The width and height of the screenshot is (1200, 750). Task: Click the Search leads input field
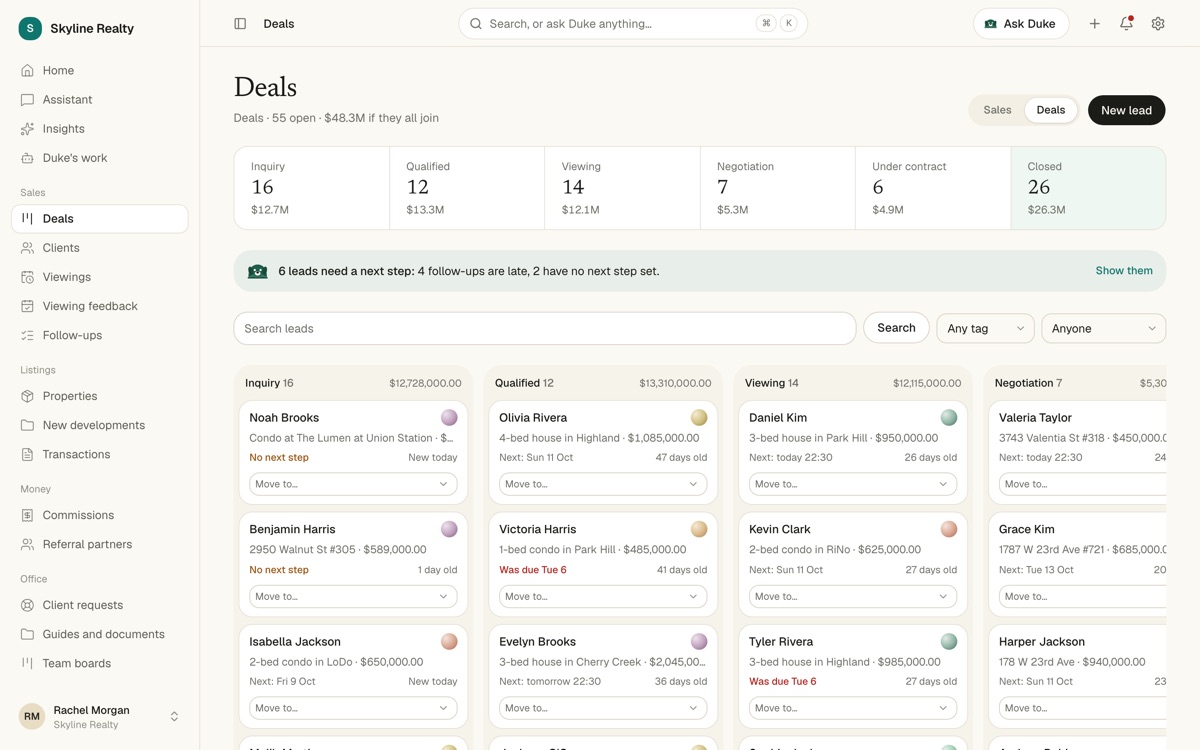545,328
